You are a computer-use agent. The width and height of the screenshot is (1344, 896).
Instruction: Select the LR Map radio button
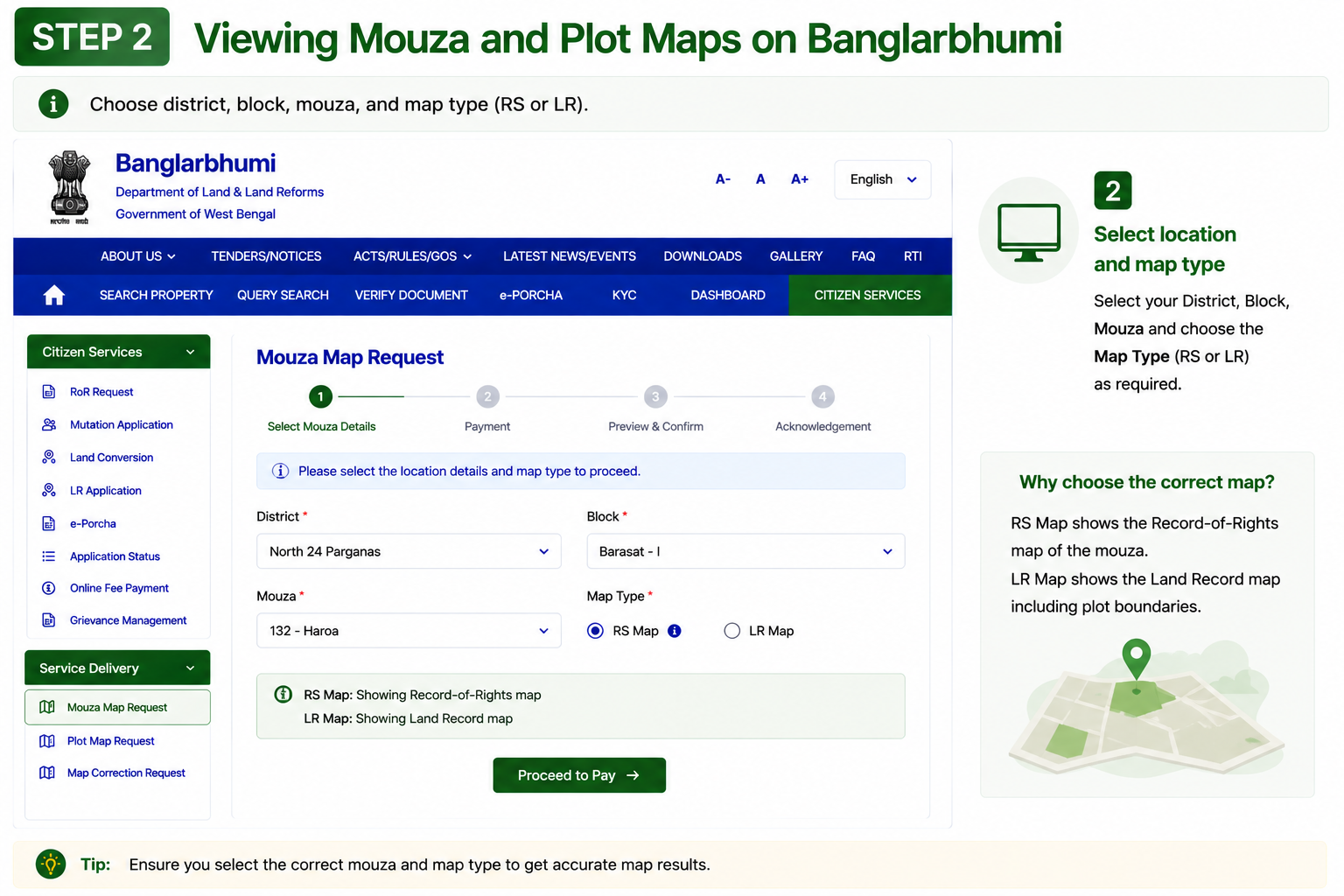pyautogui.click(x=732, y=631)
